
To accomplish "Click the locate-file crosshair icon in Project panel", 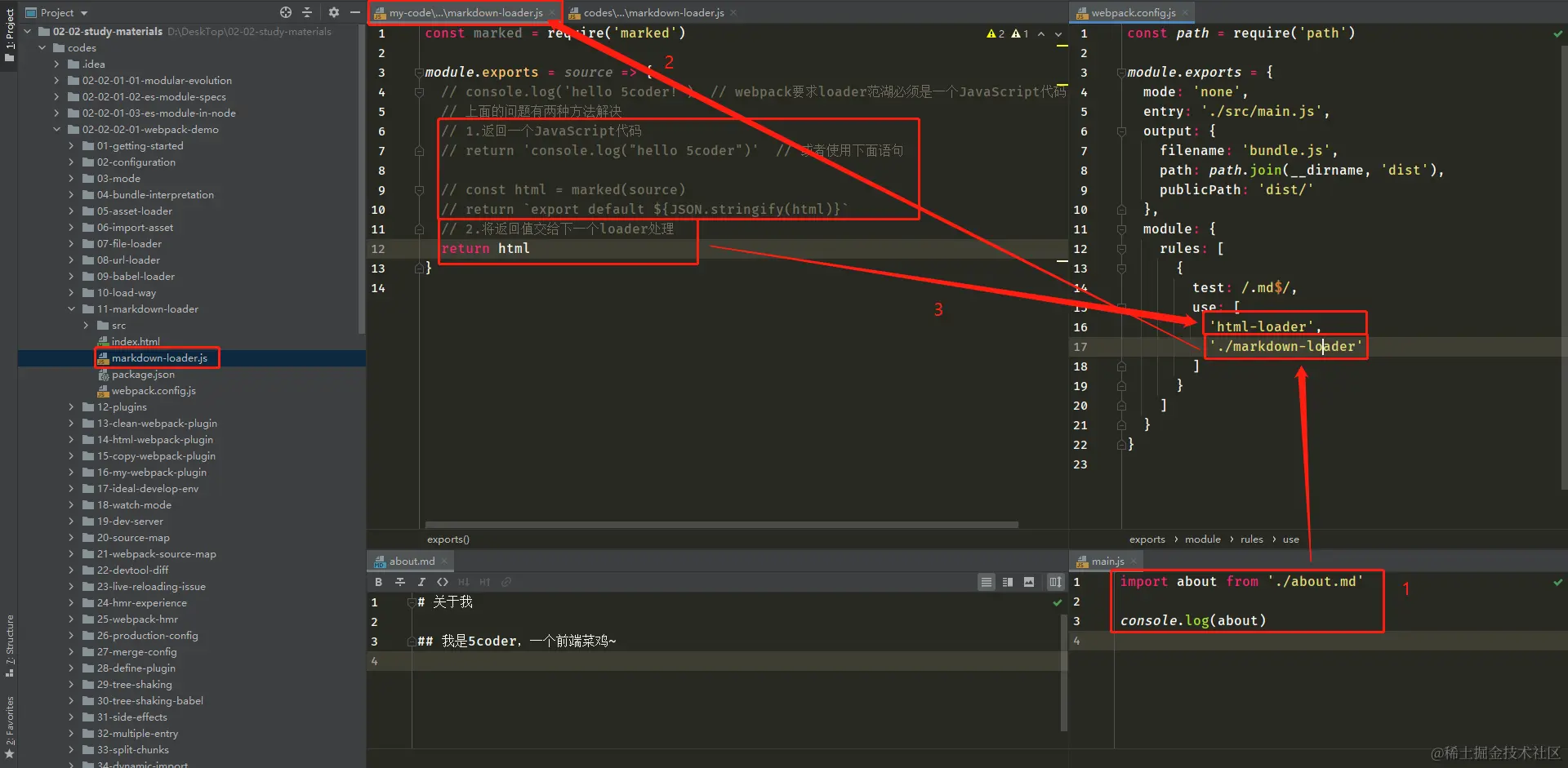I will tap(285, 12).
